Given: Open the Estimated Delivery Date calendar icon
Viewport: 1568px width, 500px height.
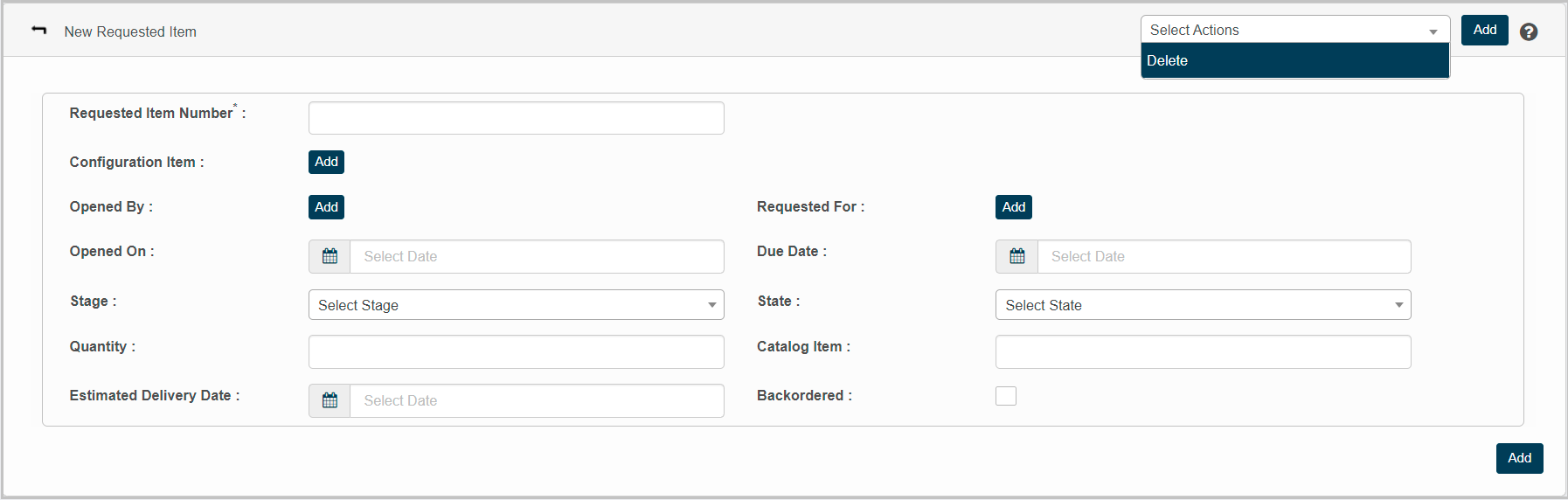Looking at the screenshot, I should click(x=330, y=401).
